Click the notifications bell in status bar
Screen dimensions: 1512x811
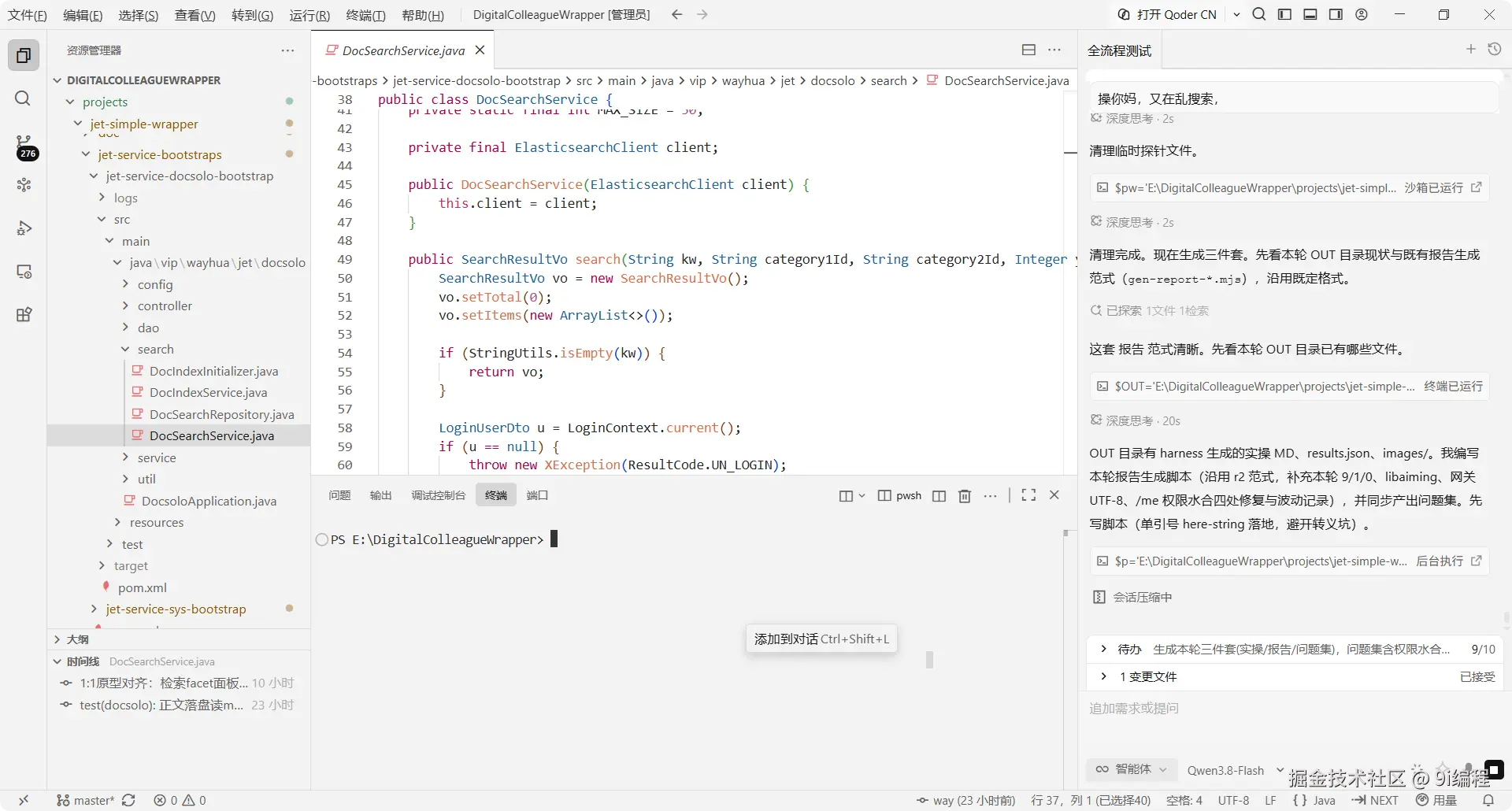[1488, 800]
